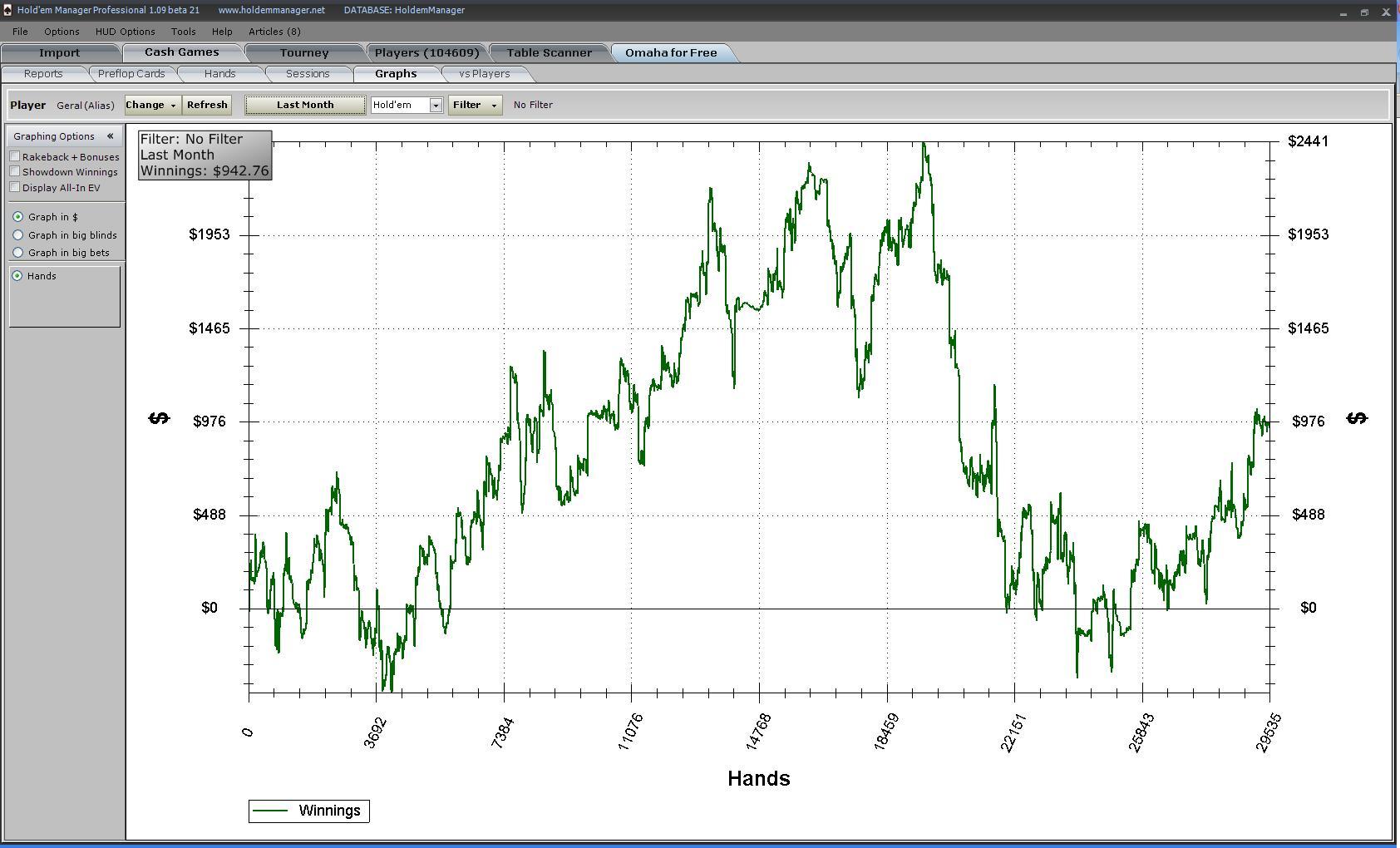Image resolution: width=1400 pixels, height=848 pixels.
Task: Enable Rakeback + Bonuses checkbox
Action: pyautogui.click(x=15, y=156)
